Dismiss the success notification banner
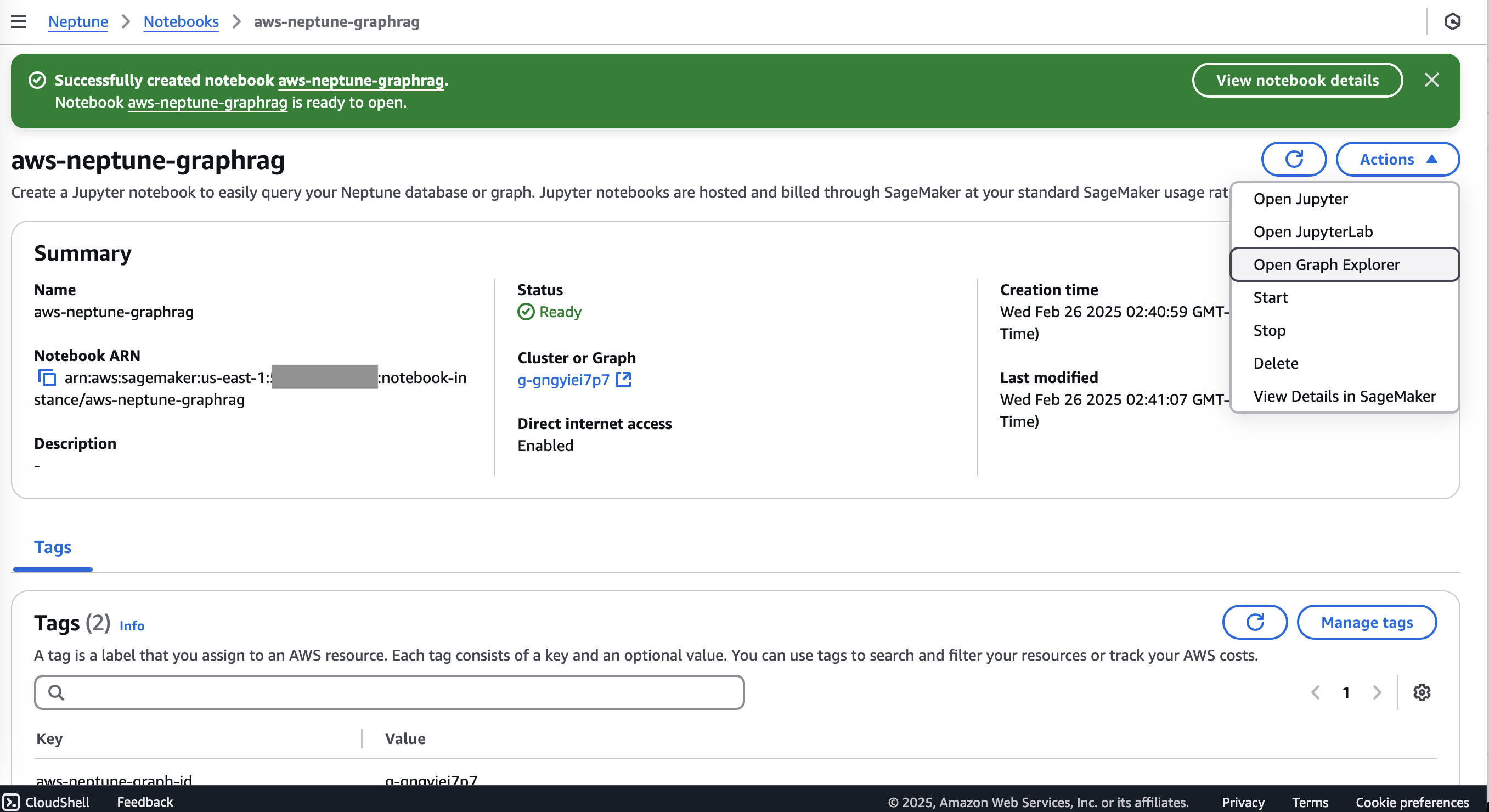This screenshot has width=1489, height=812. pos(1432,80)
